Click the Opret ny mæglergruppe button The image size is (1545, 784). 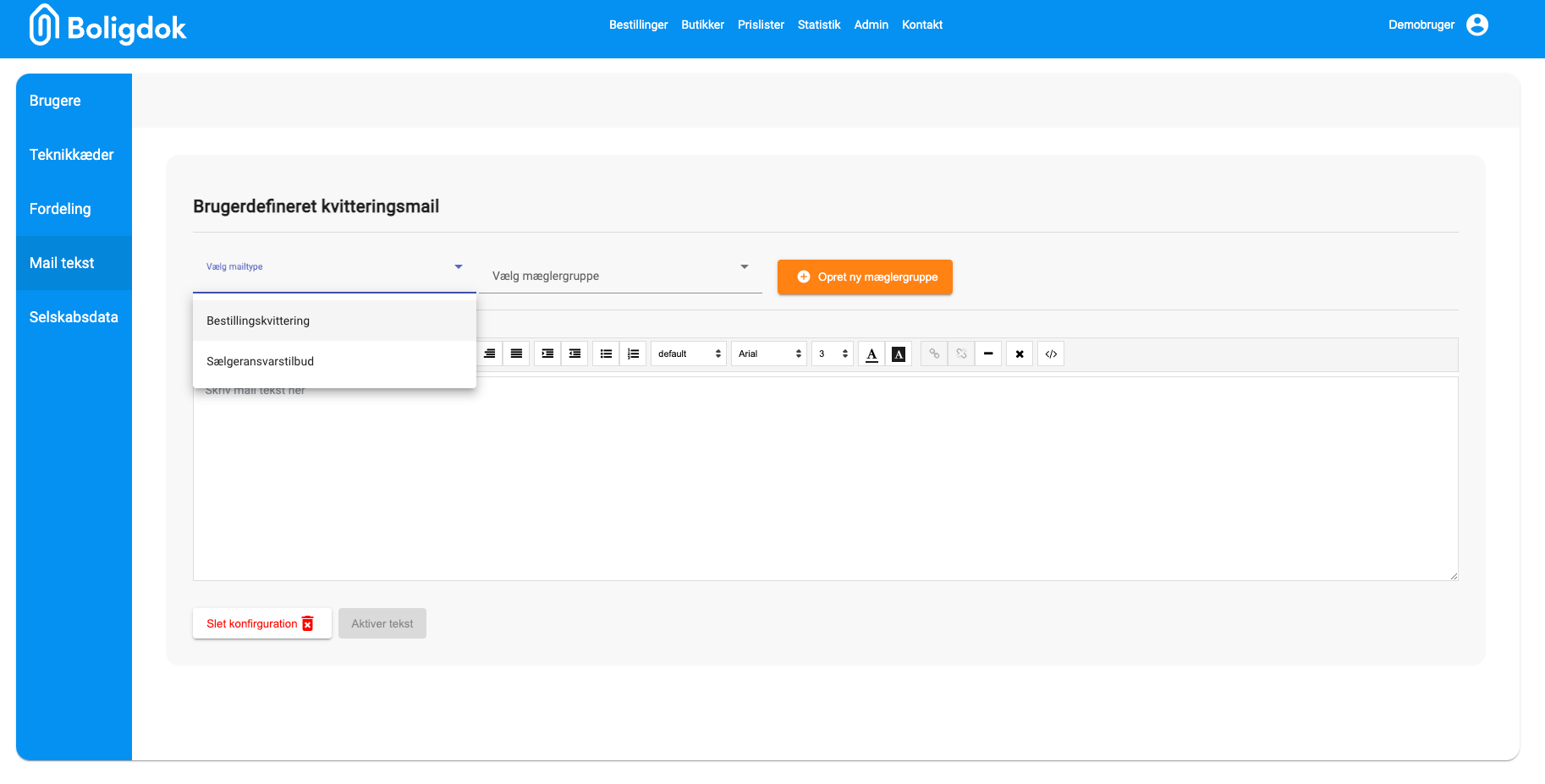tap(865, 277)
